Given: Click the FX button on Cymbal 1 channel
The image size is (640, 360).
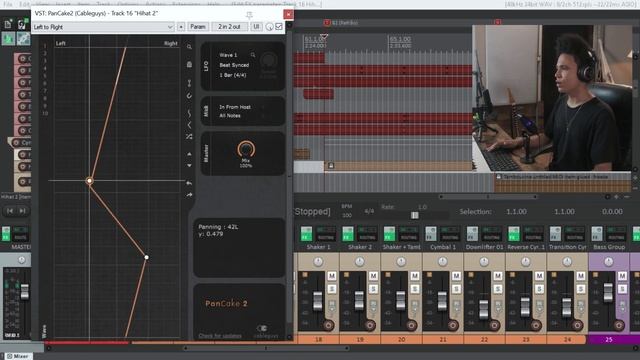Looking at the screenshot, I should [x=431, y=234].
